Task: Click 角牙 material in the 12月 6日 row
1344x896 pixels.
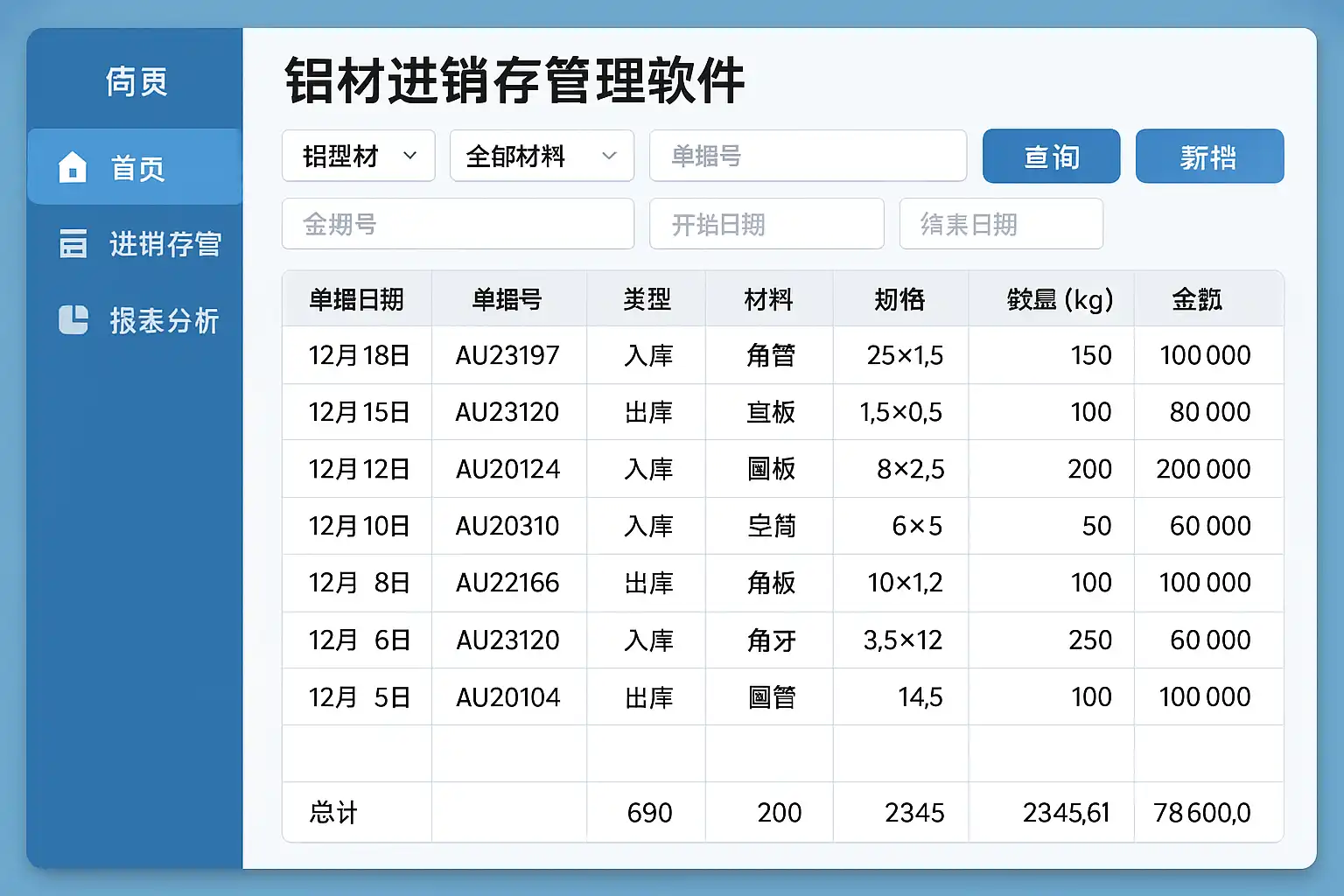Action: pos(771,640)
